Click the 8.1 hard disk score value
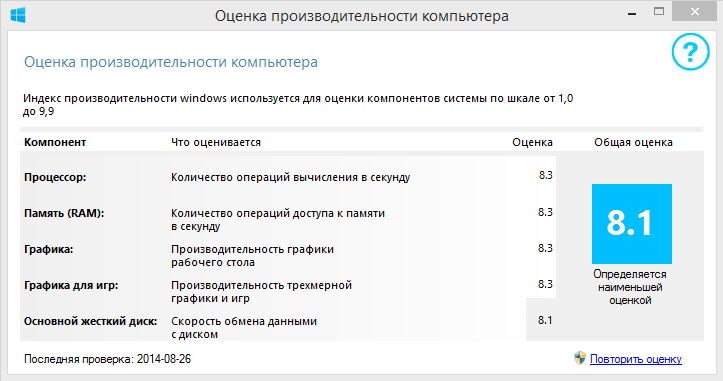 [x=545, y=320]
